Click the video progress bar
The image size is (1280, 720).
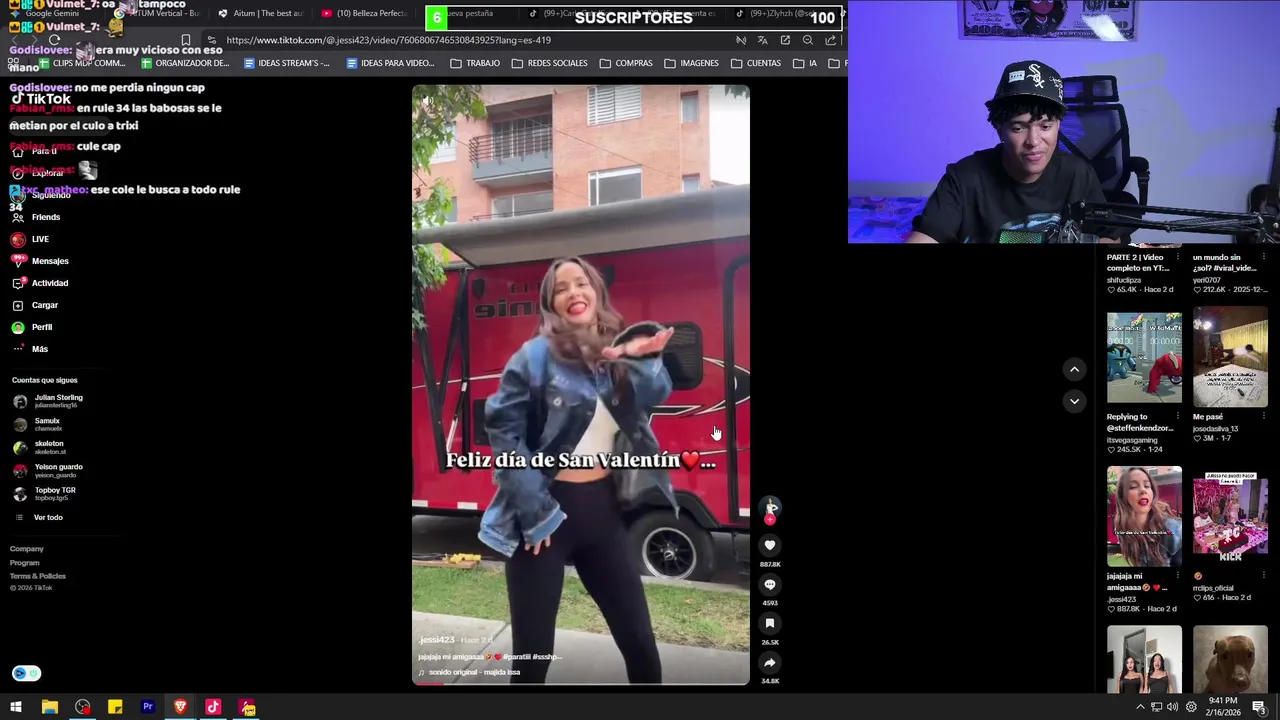tap(580, 683)
